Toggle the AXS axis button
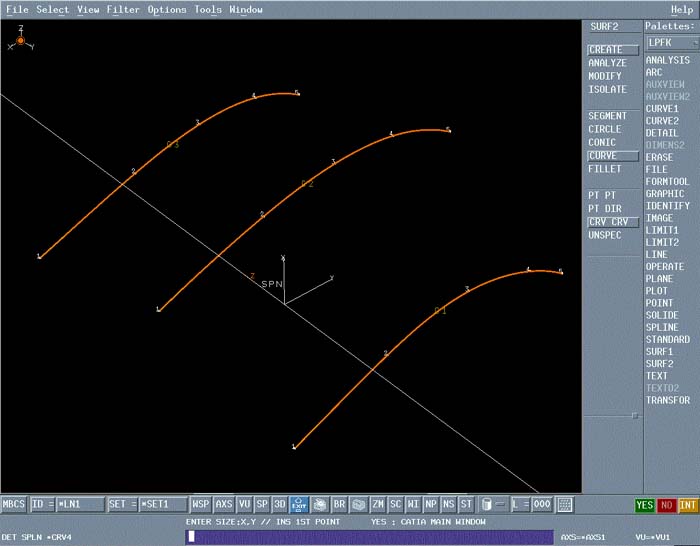700x546 pixels. click(224, 504)
